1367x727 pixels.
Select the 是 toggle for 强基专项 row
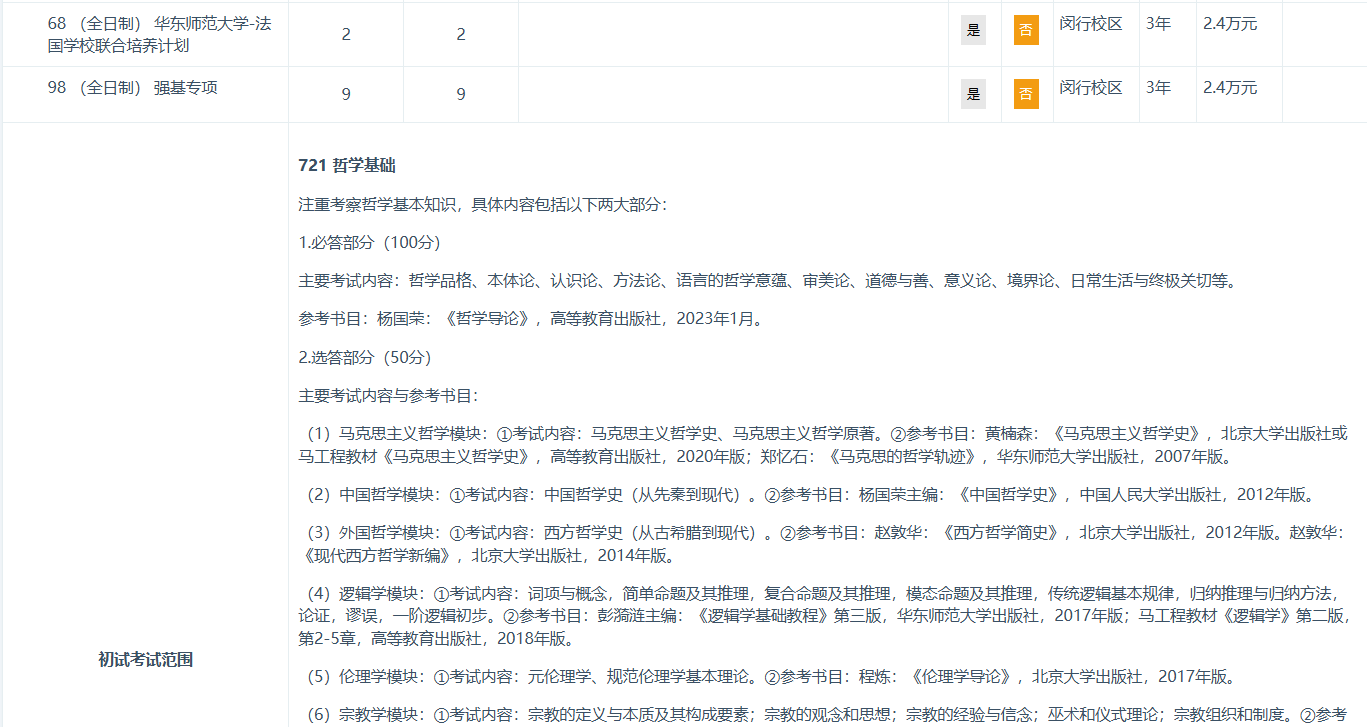tap(974, 93)
